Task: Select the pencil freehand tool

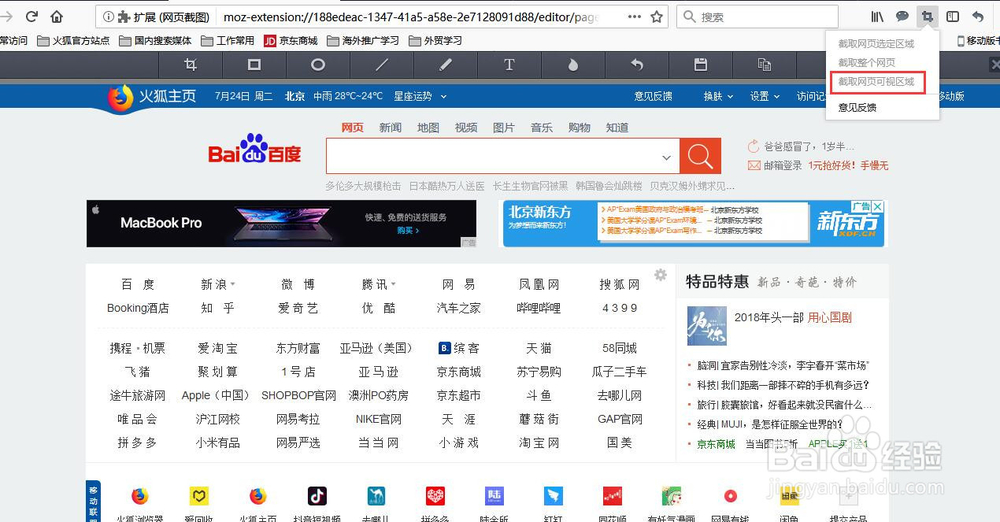Action: (445, 64)
